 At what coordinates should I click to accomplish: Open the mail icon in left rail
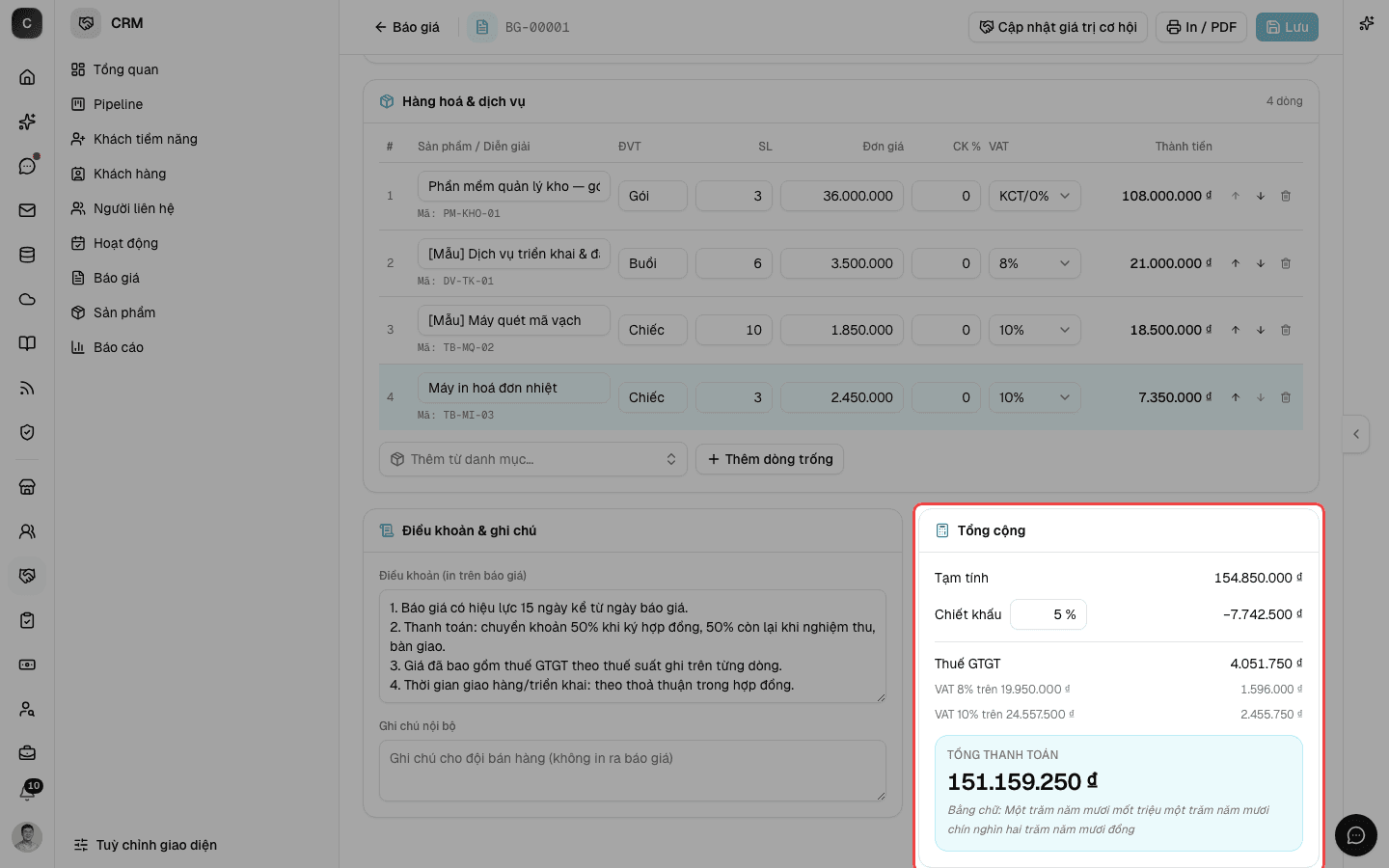(27, 210)
